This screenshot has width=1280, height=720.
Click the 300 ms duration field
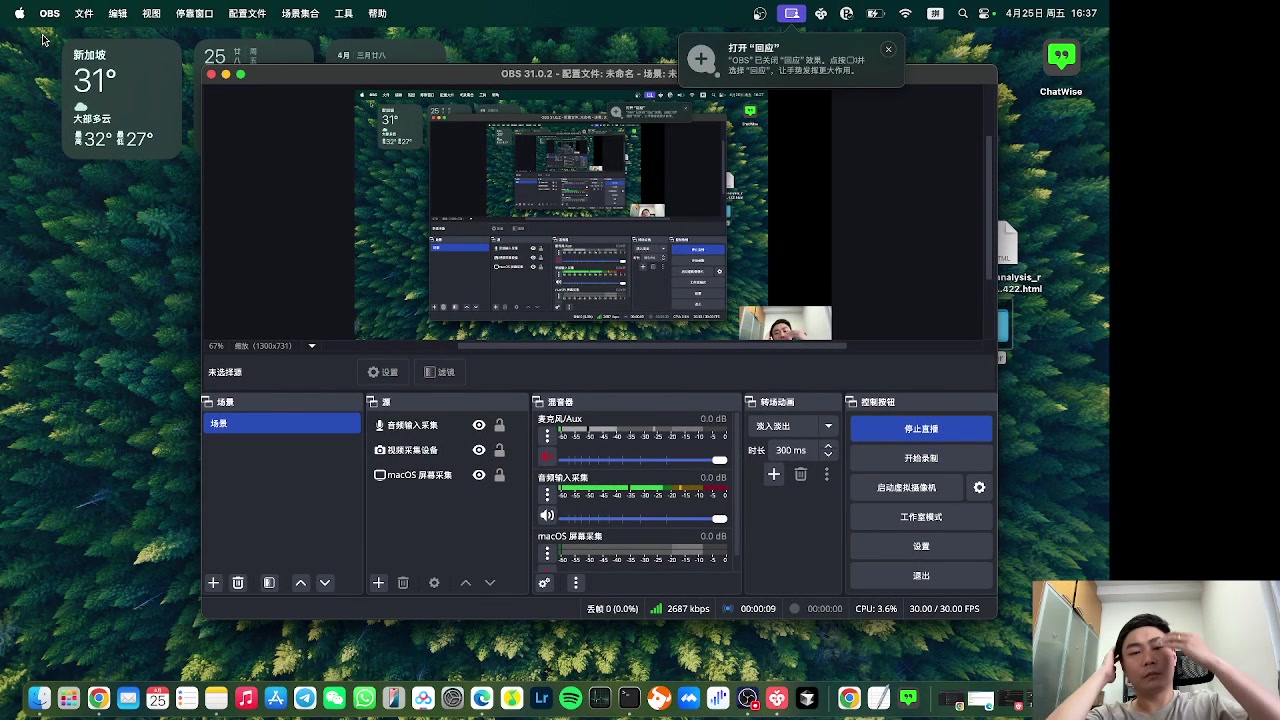coord(794,450)
